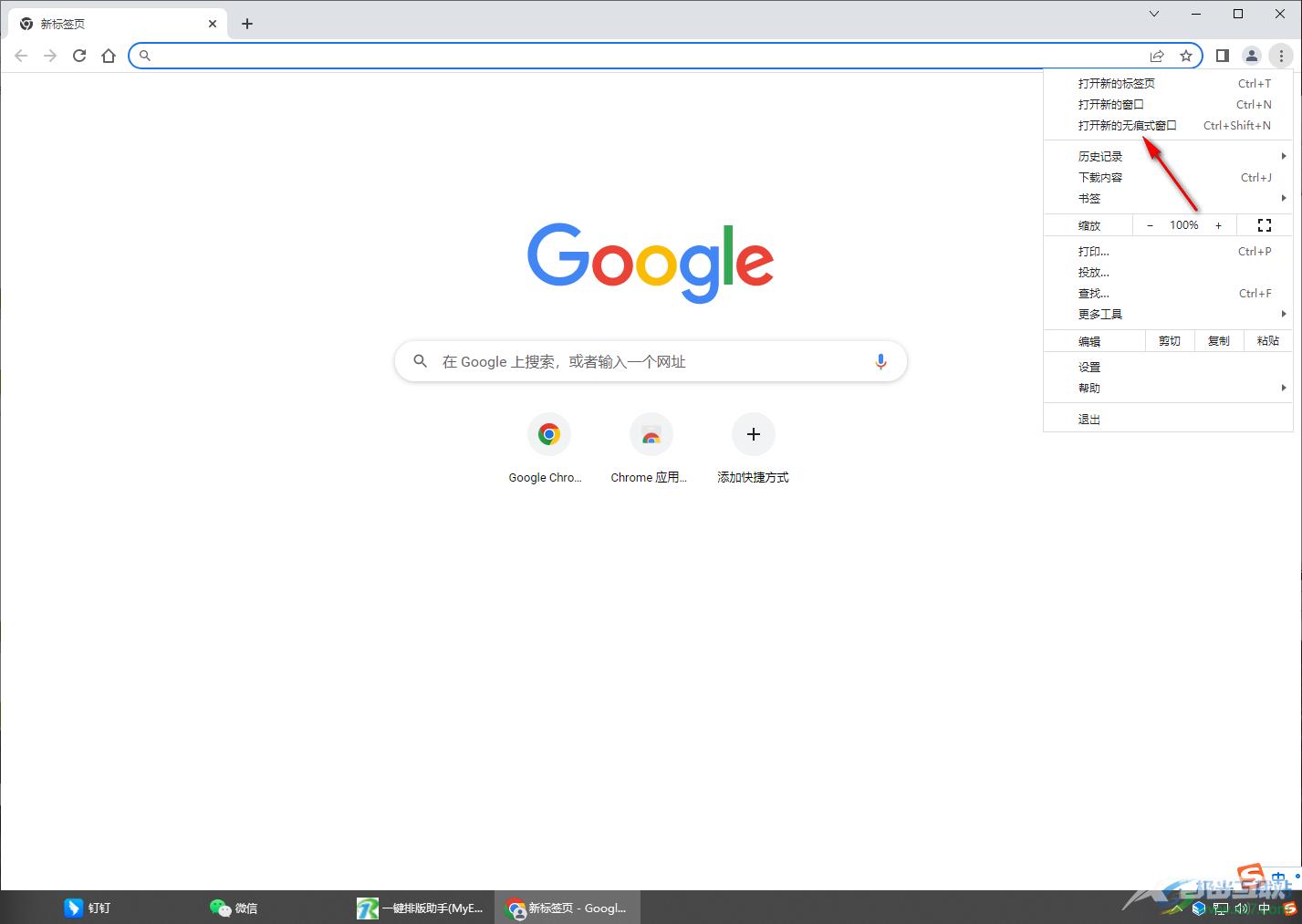Open 下载内容 from the menu
This screenshot has width=1302, height=924.
[x=1169, y=177]
